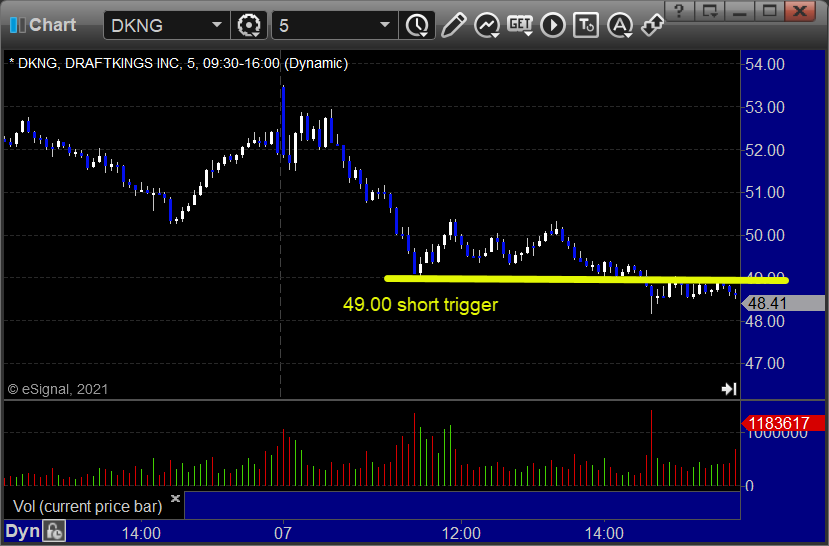Image resolution: width=829 pixels, height=546 pixels.
Task: Start bar replay with play icon
Action: pos(553,25)
